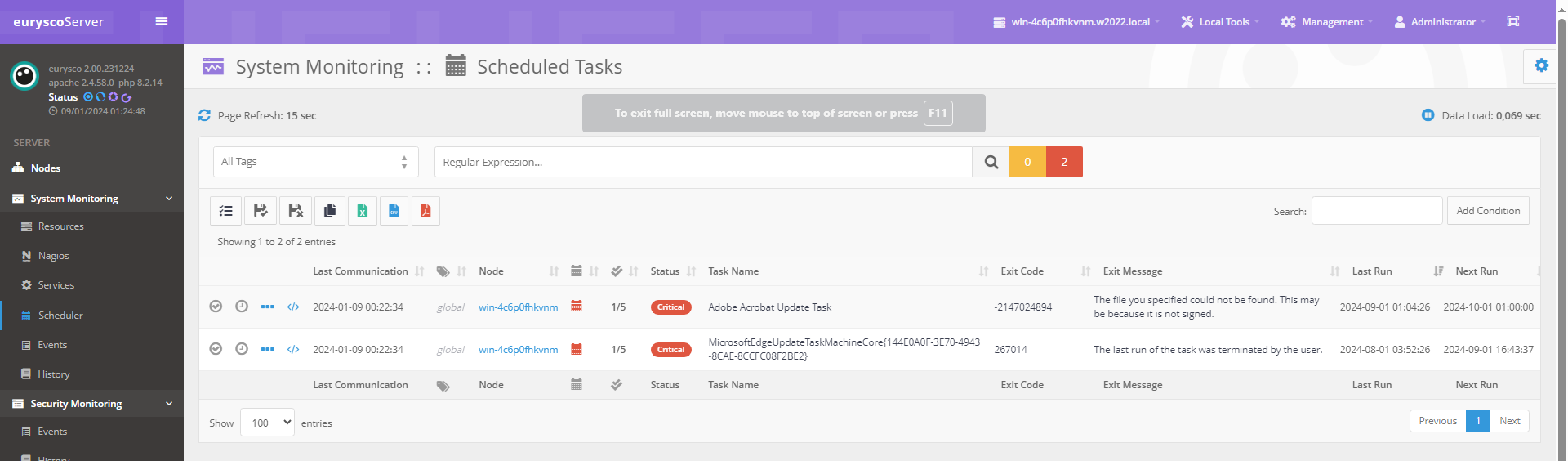Sort by Last Communication column
Viewport: 1568px width, 461px height.
click(360, 271)
